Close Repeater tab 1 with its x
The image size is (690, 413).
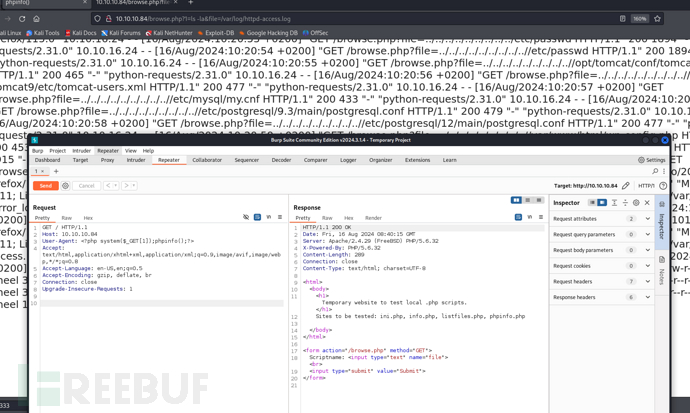point(43,171)
